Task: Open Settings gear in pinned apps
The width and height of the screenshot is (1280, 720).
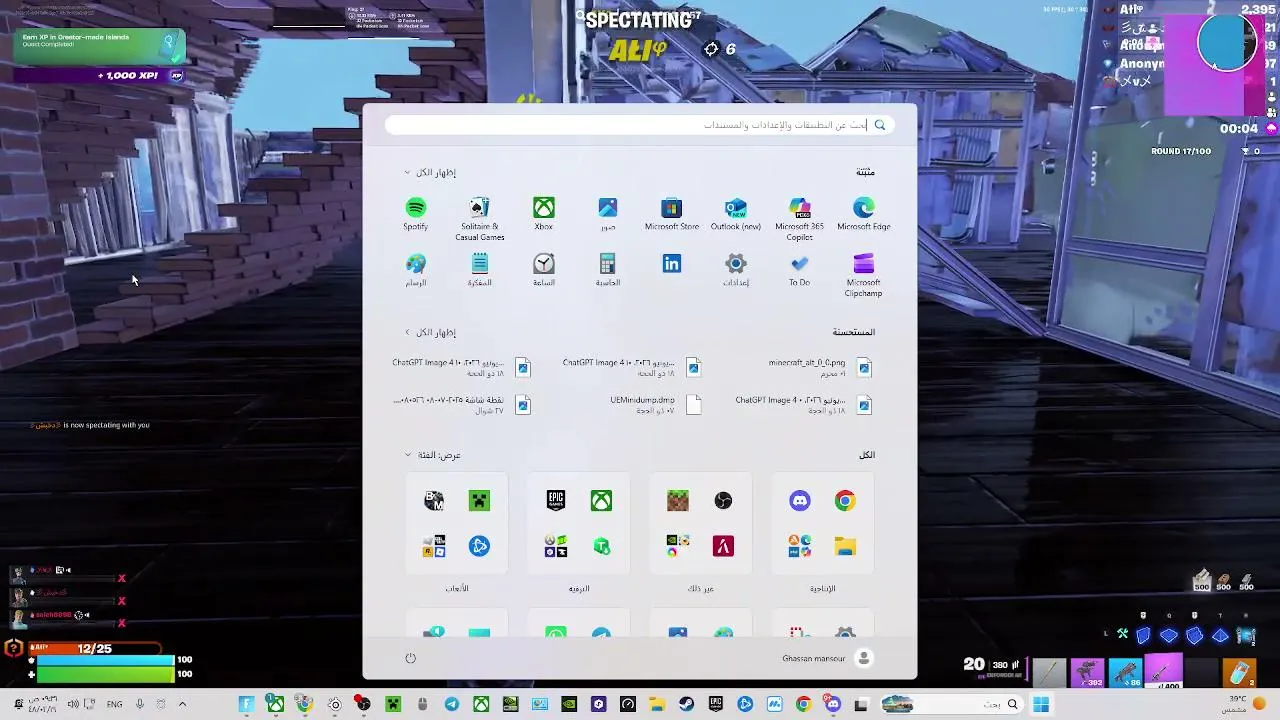Action: [x=736, y=270]
